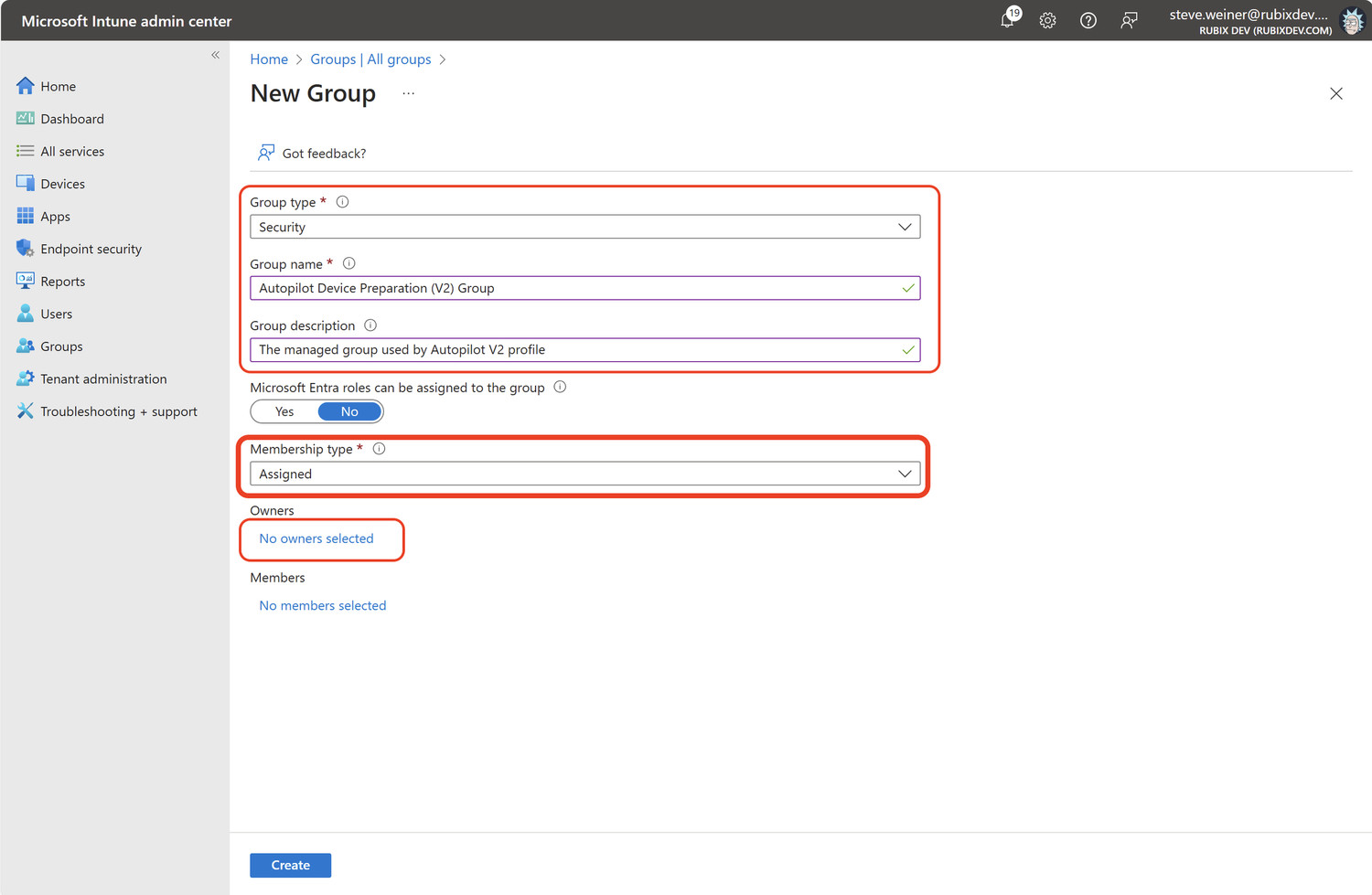Navigate to Groups in the sidebar
This screenshot has width=1372, height=895.
(x=61, y=346)
